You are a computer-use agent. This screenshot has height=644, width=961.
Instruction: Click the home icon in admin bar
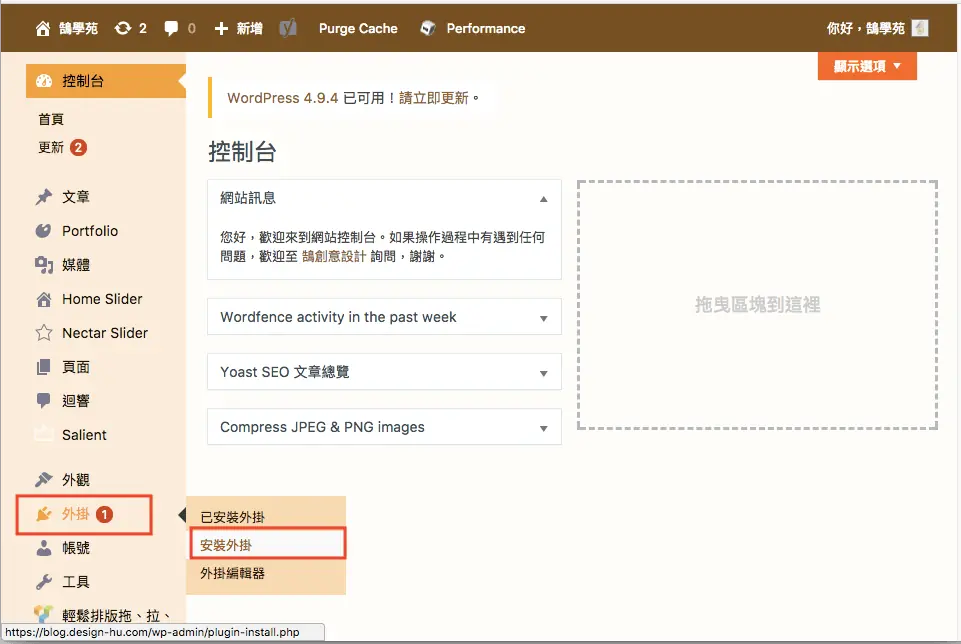pos(42,29)
